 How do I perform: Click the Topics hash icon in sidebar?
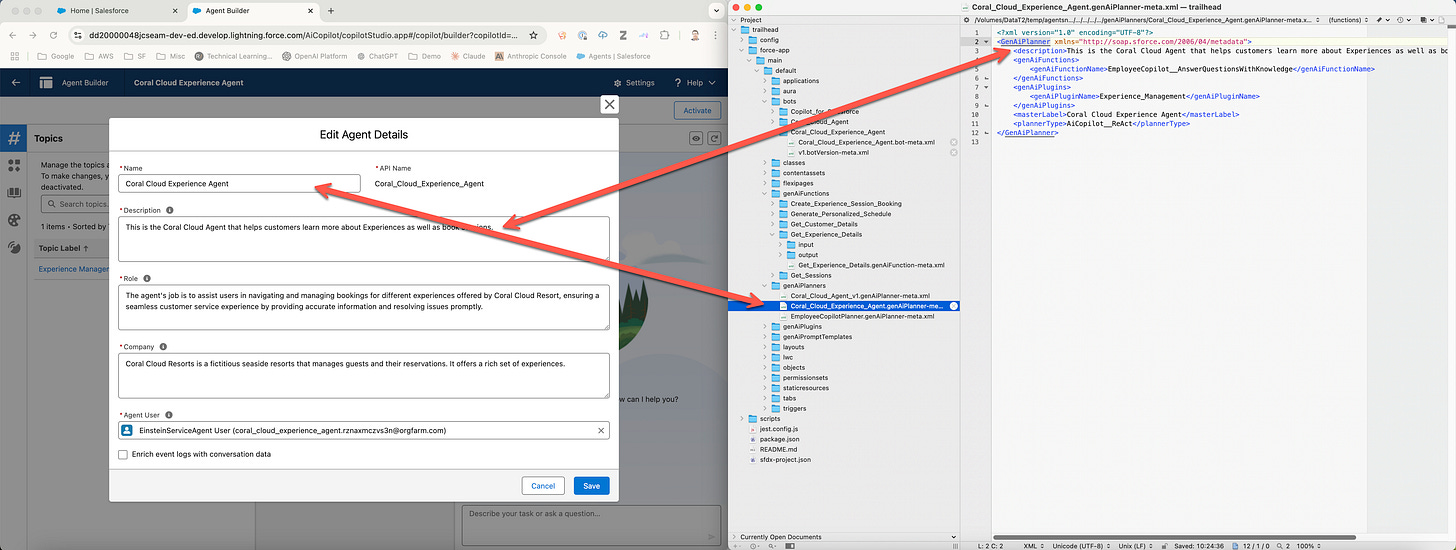coord(13,139)
